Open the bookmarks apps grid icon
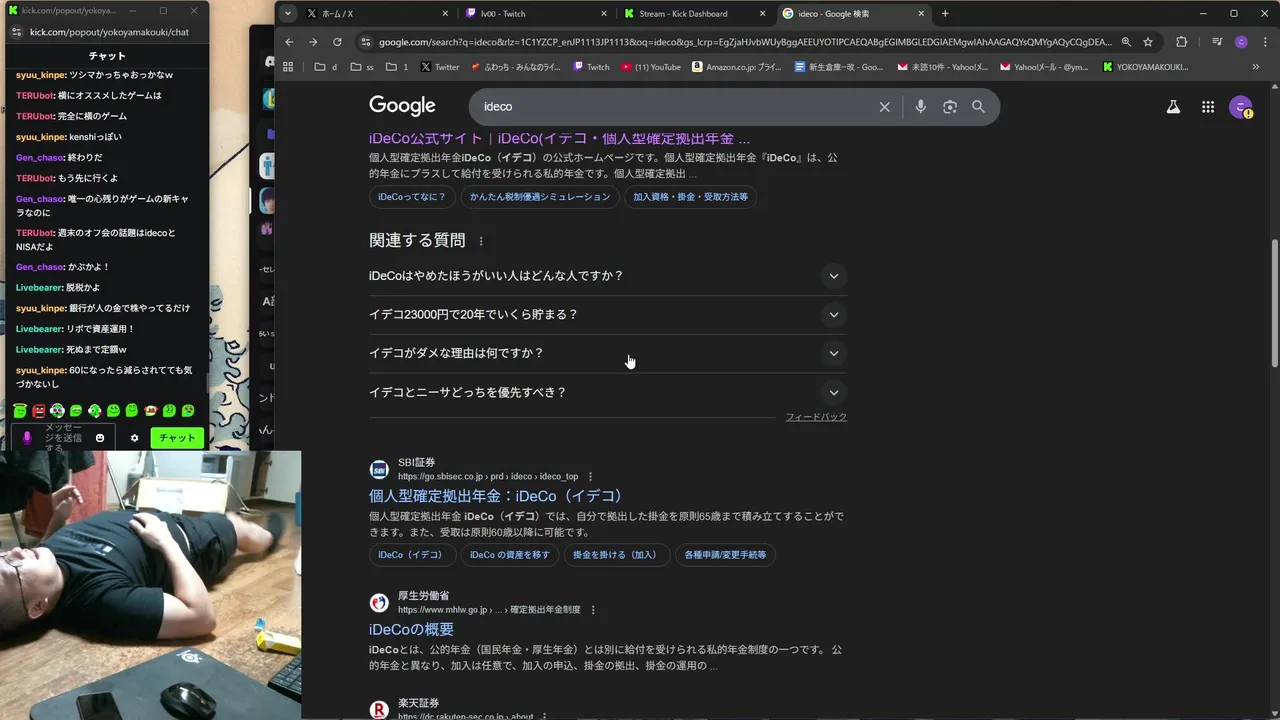Screen dimensions: 1280x720 pos(289,67)
